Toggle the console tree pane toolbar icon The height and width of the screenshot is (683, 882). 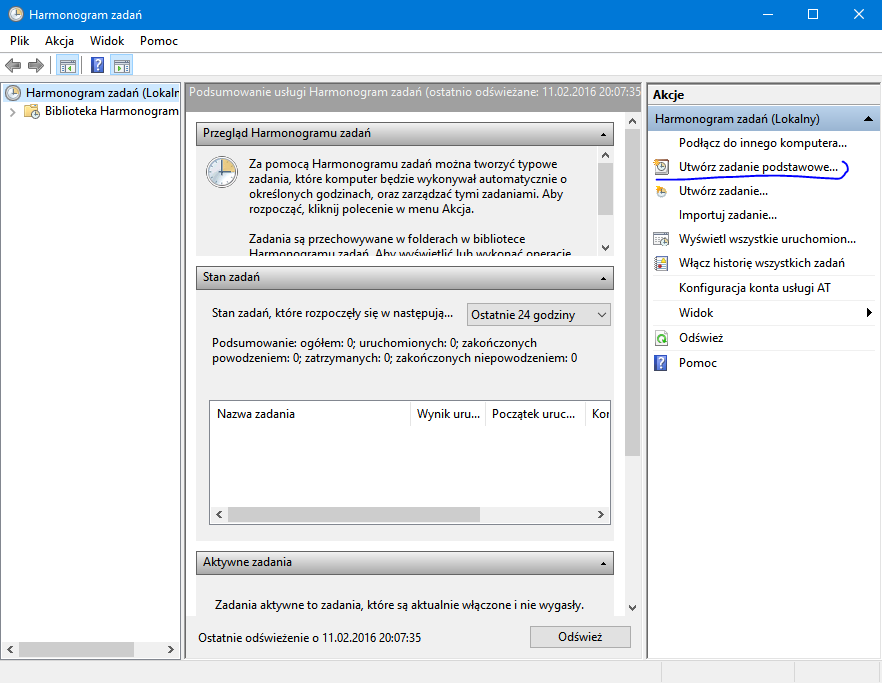(67, 66)
